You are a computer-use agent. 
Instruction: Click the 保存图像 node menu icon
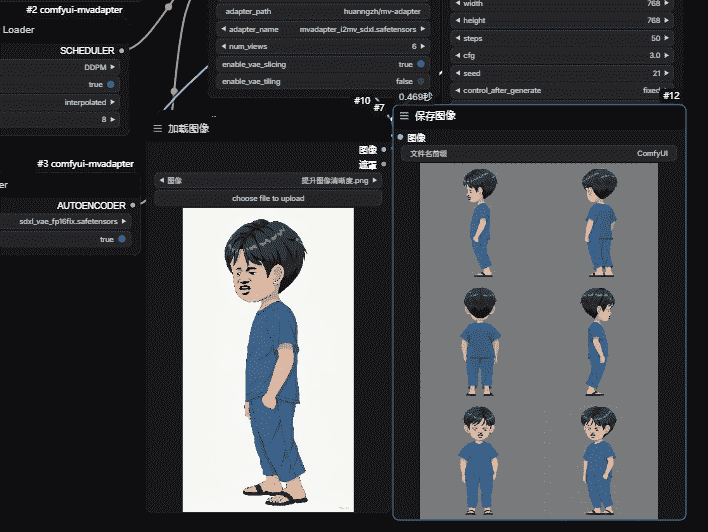pos(405,116)
